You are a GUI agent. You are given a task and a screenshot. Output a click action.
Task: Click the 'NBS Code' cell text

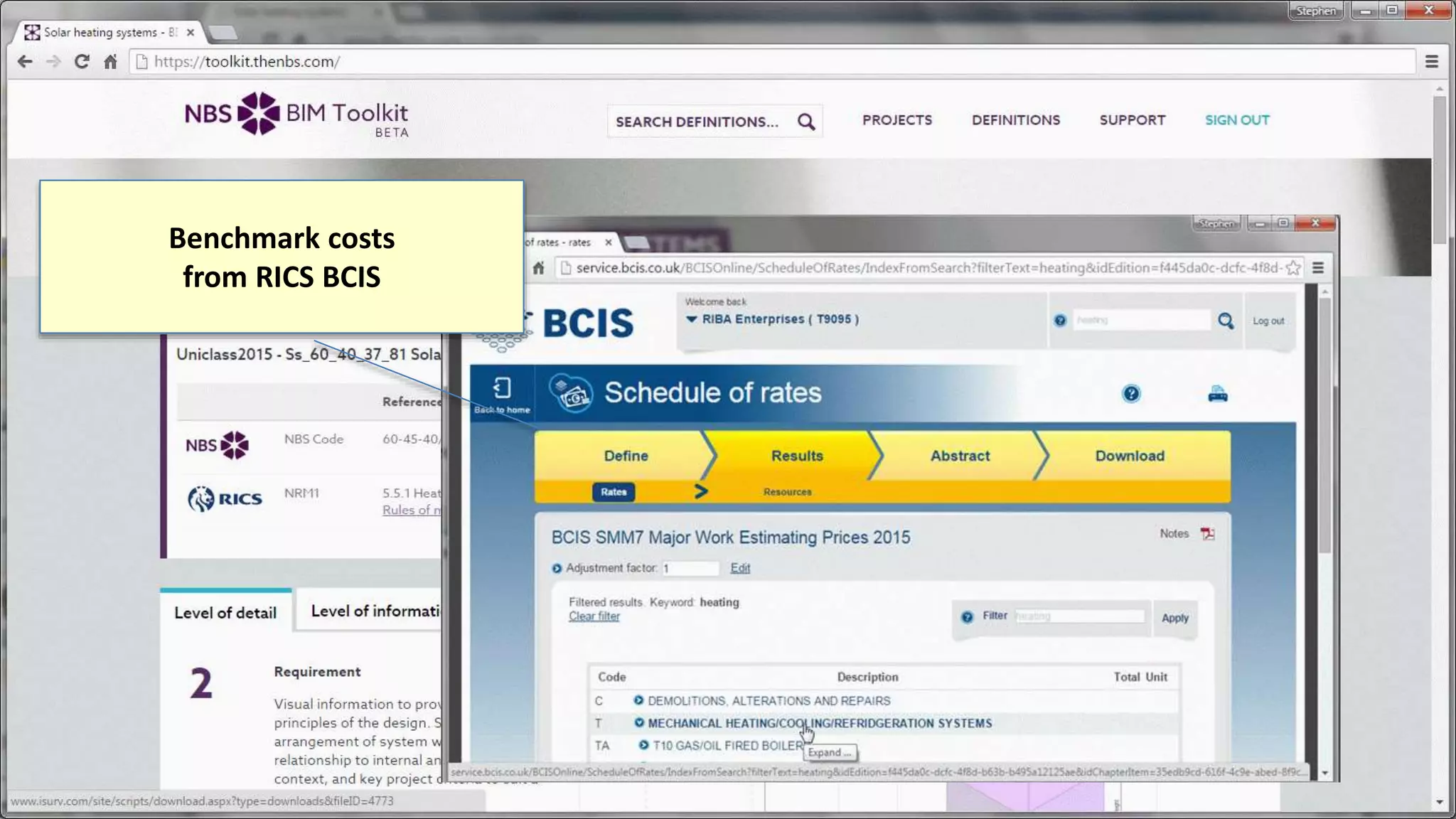[314, 439]
